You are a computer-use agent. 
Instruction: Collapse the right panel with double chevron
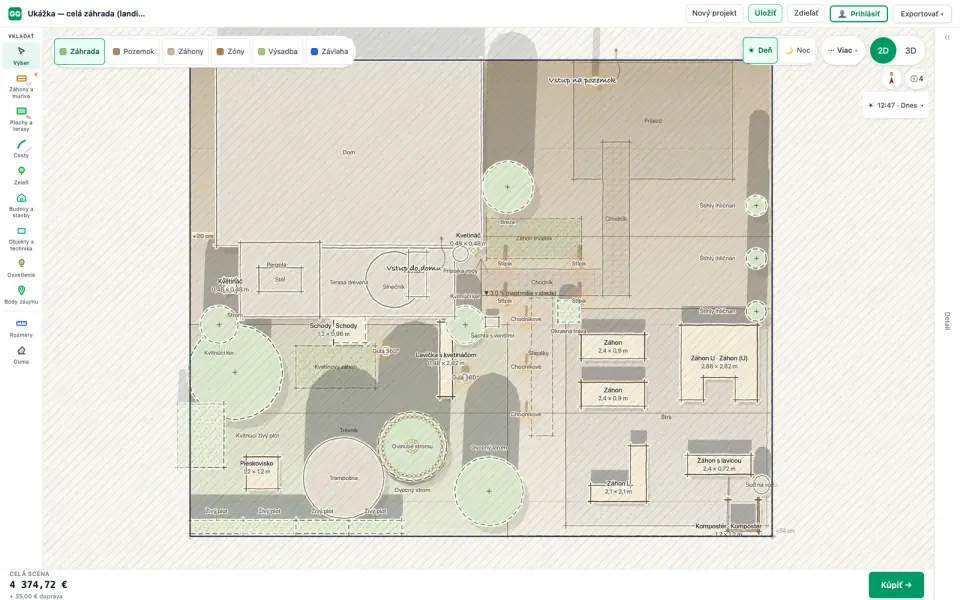pyautogui.click(x=947, y=37)
